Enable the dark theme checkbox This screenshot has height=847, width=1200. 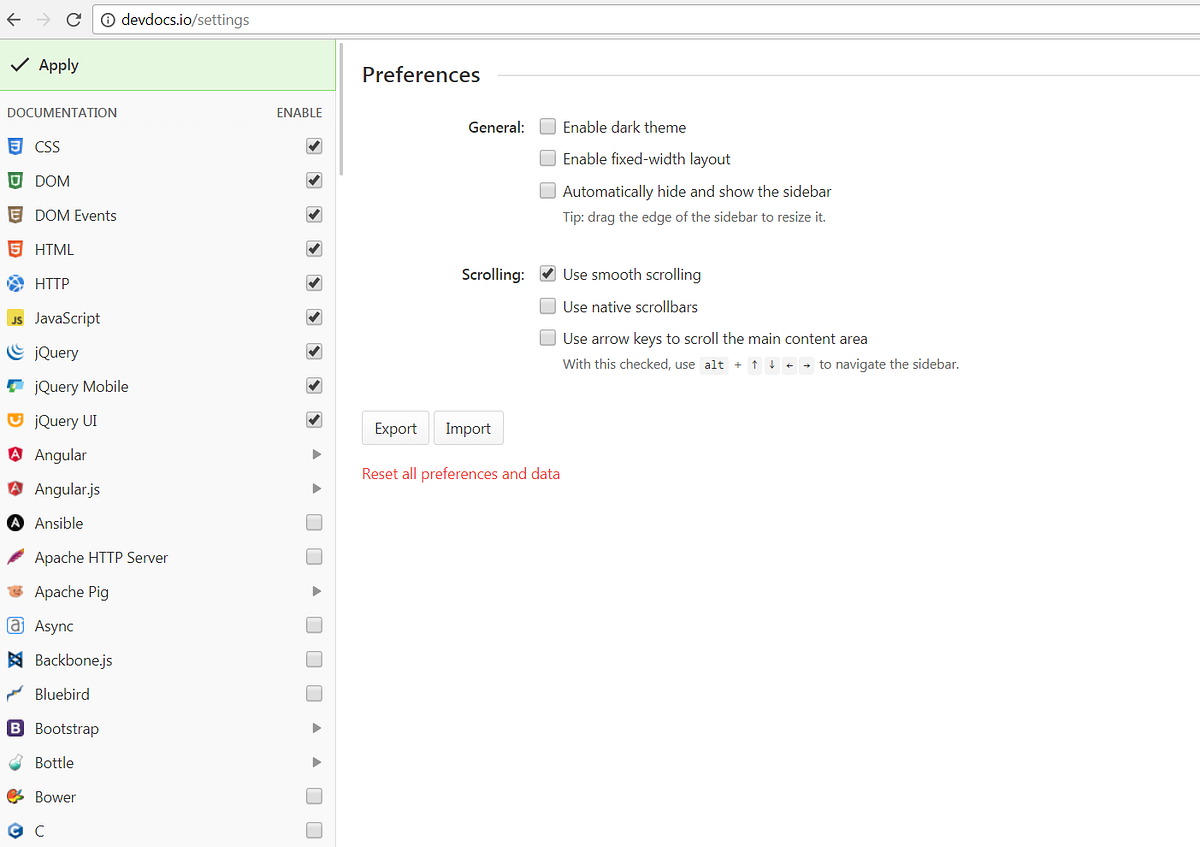[x=547, y=126]
